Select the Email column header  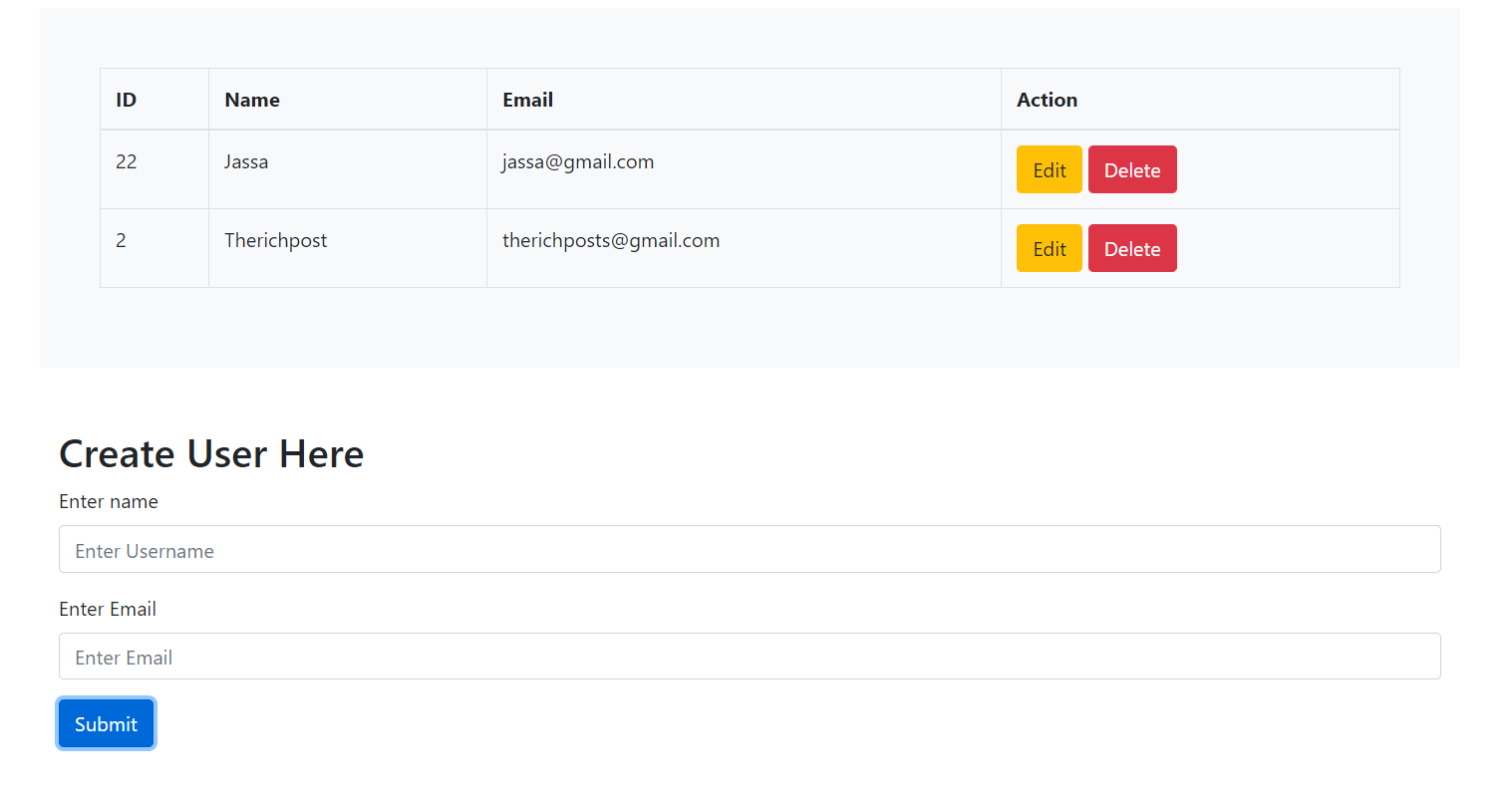click(x=527, y=100)
